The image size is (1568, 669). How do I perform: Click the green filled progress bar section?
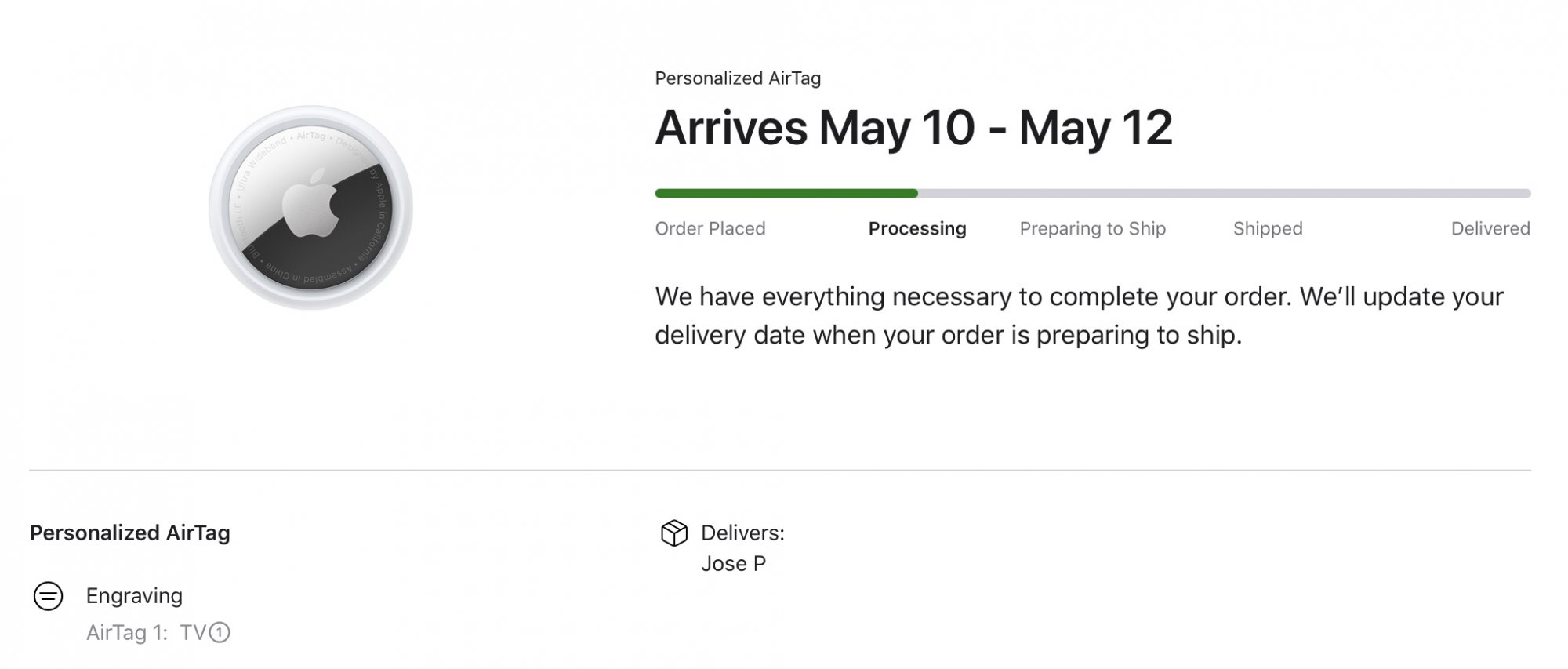tap(786, 193)
